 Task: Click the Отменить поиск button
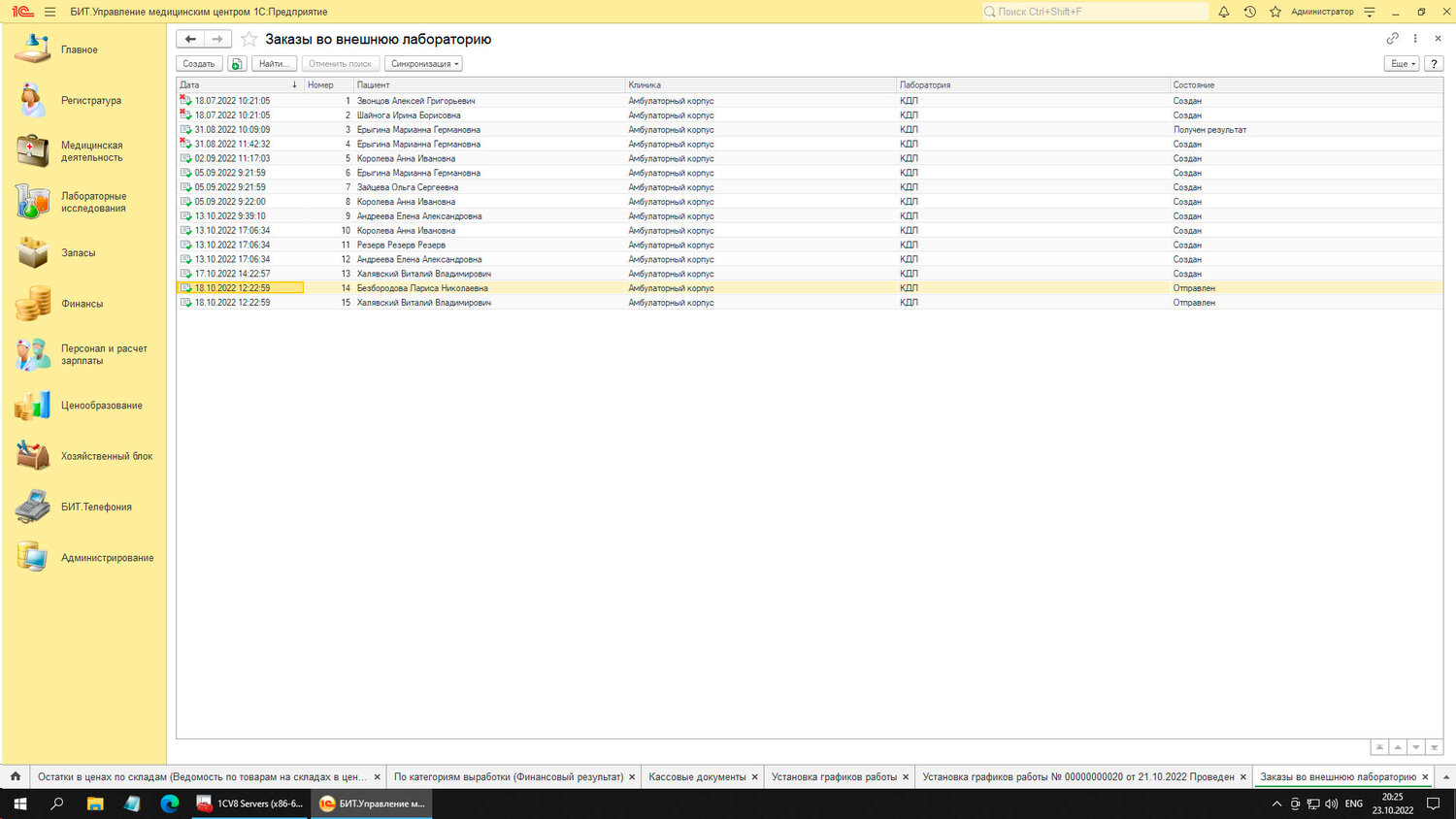[x=340, y=64]
